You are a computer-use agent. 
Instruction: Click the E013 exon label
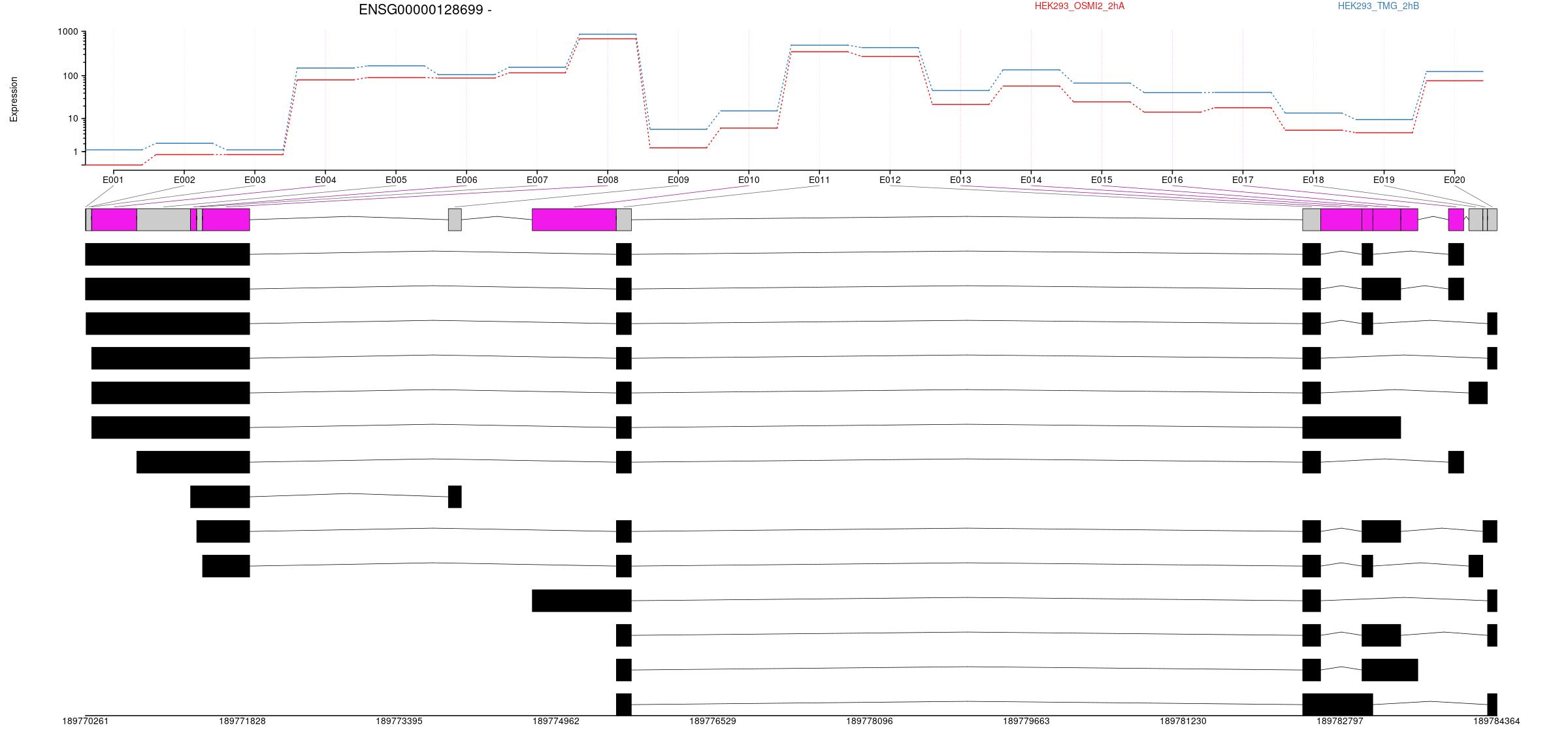coord(960,180)
